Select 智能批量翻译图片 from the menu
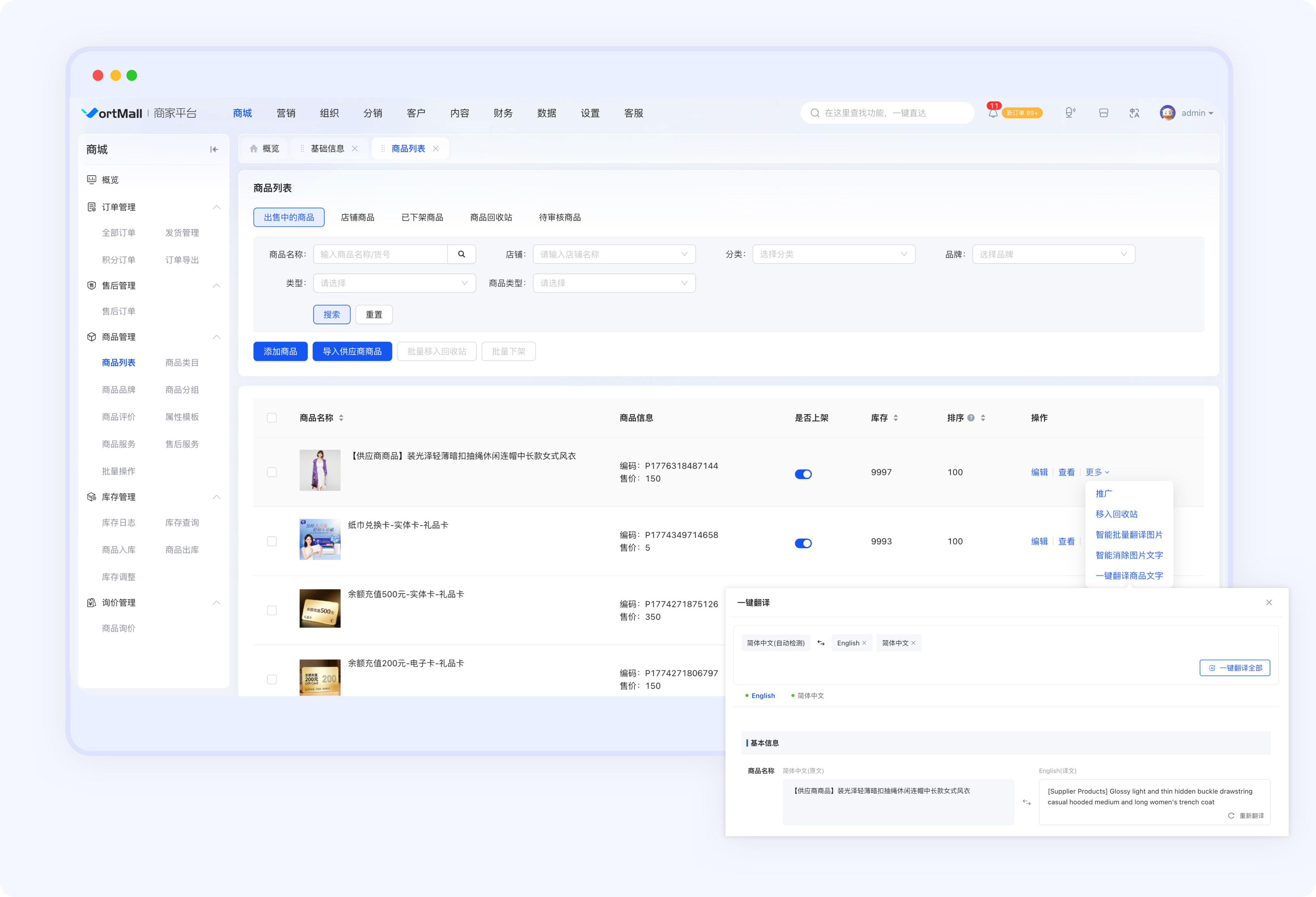 coord(1129,534)
